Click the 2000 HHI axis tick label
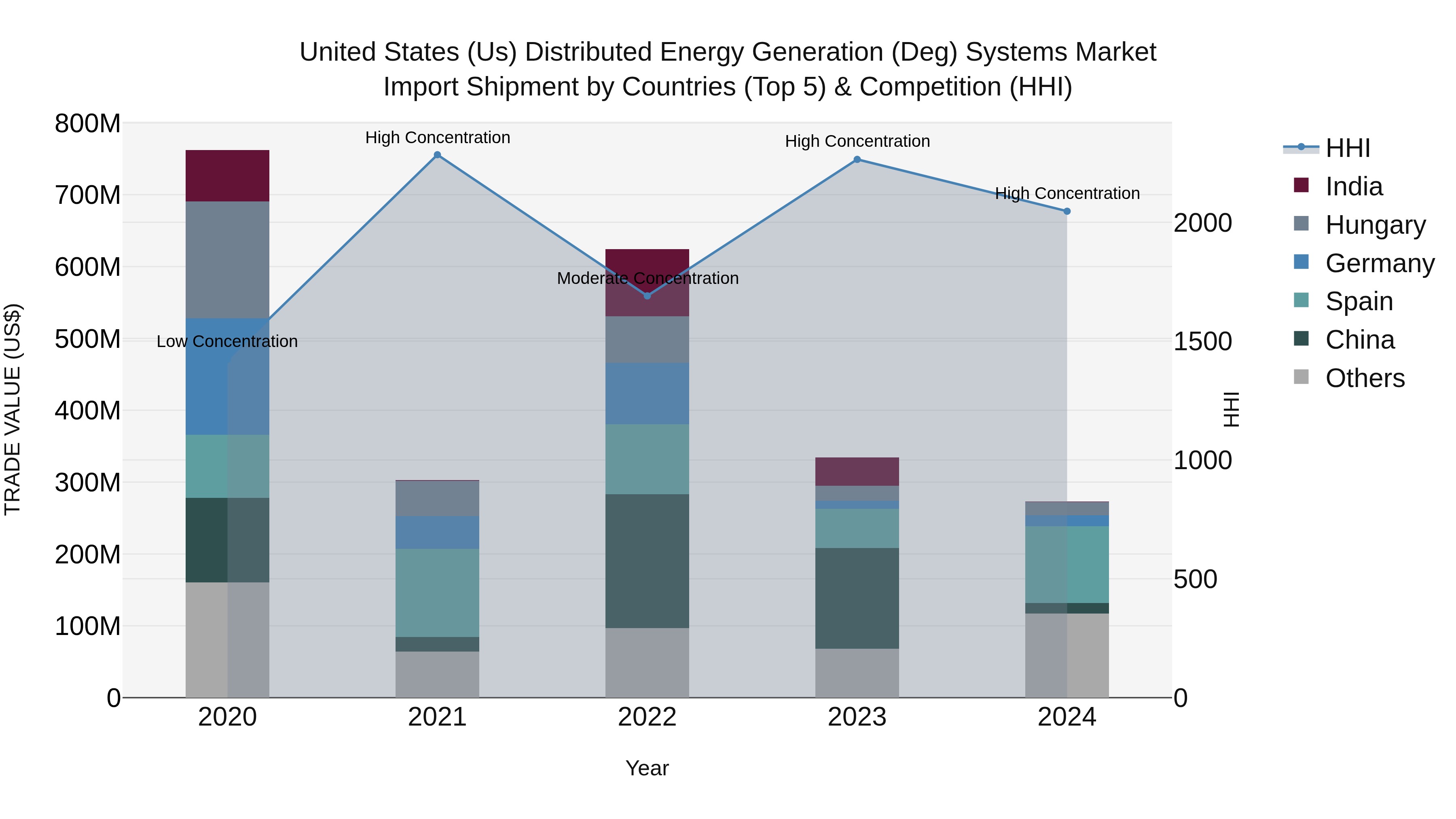This screenshot has height=819, width=1456. [1203, 223]
